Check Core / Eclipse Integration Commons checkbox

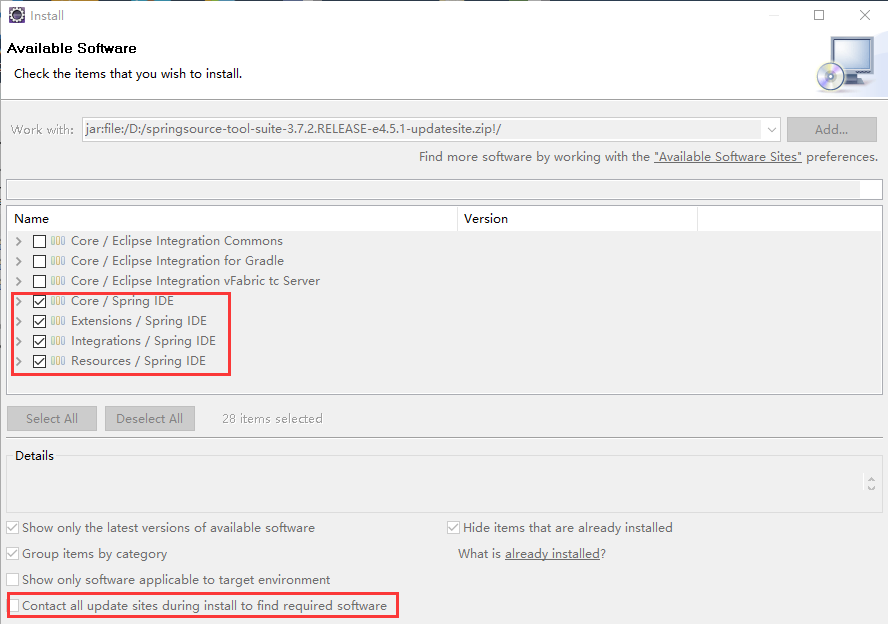[39, 241]
